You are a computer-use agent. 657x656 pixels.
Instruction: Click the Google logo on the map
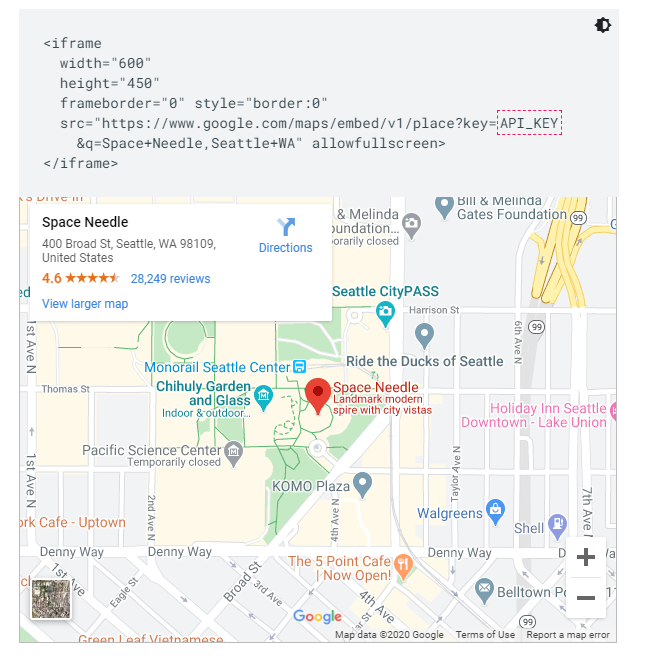point(317,616)
